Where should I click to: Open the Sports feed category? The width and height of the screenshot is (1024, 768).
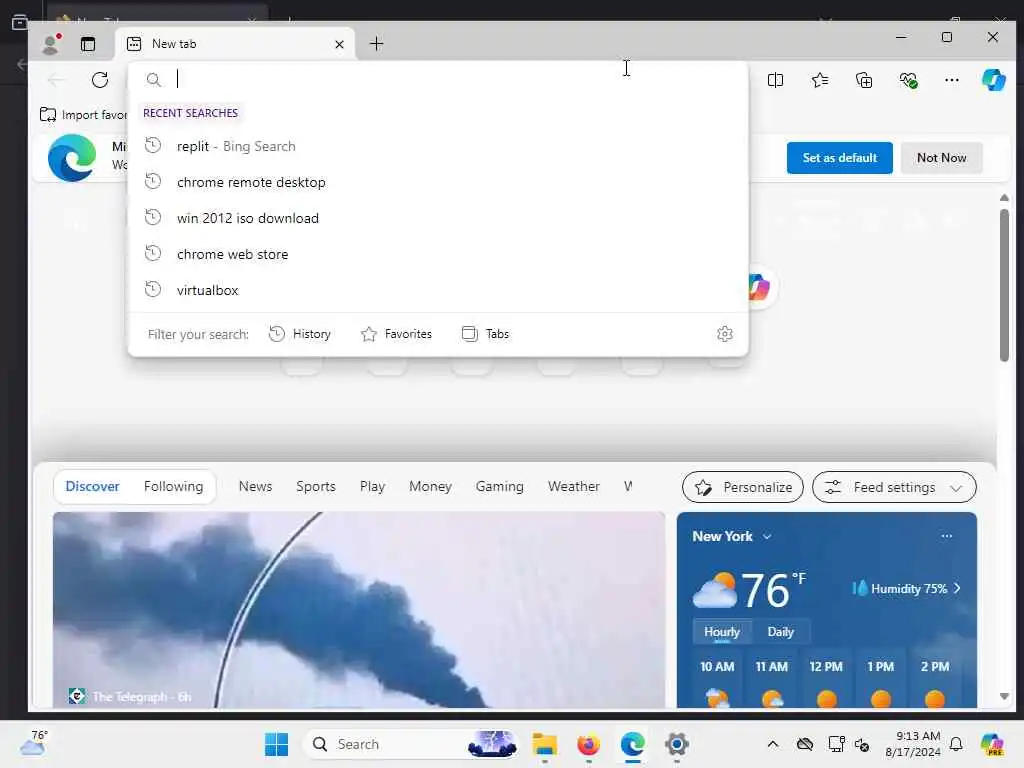click(315, 487)
